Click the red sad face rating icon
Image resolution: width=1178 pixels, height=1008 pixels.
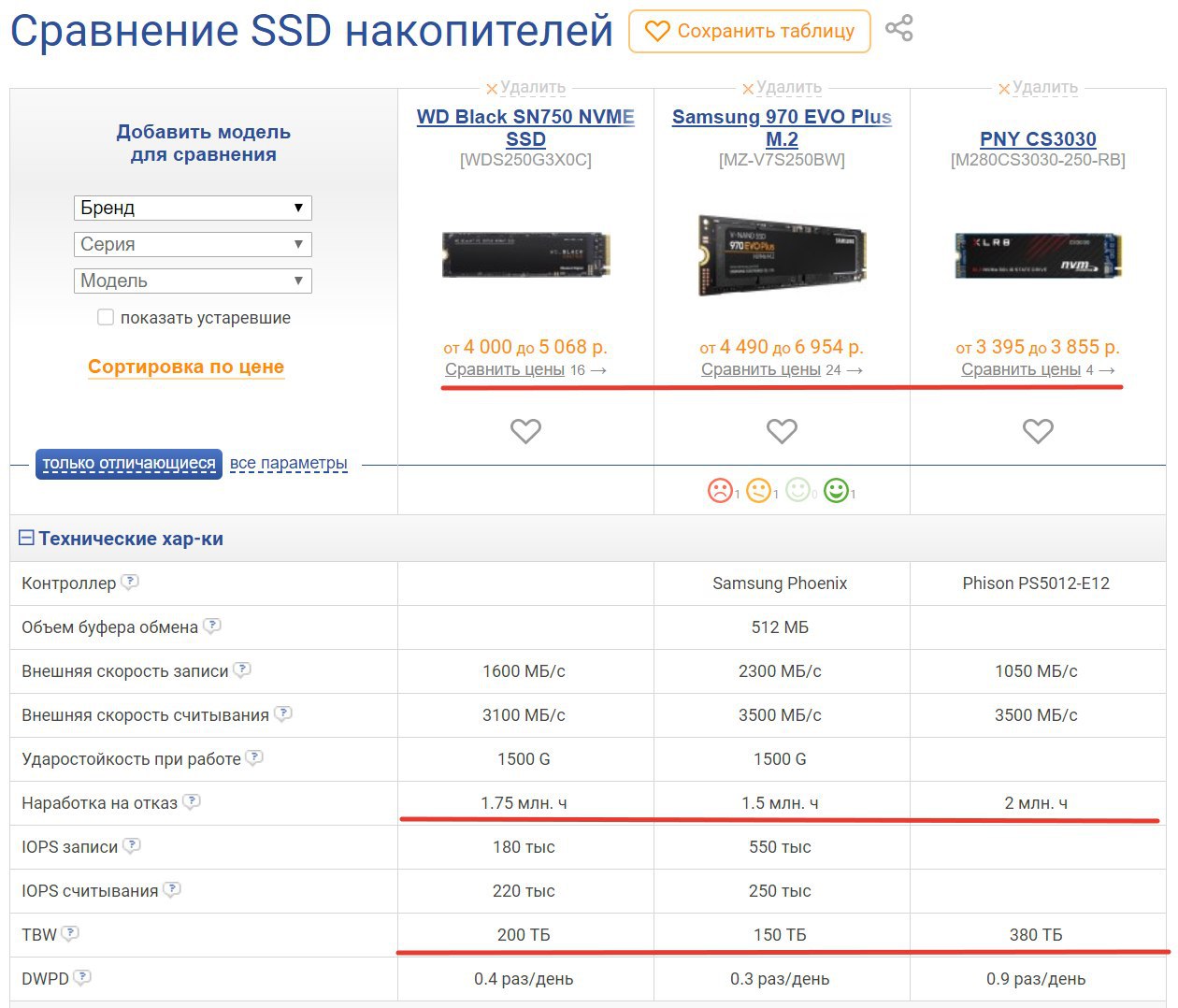[x=720, y=490]
